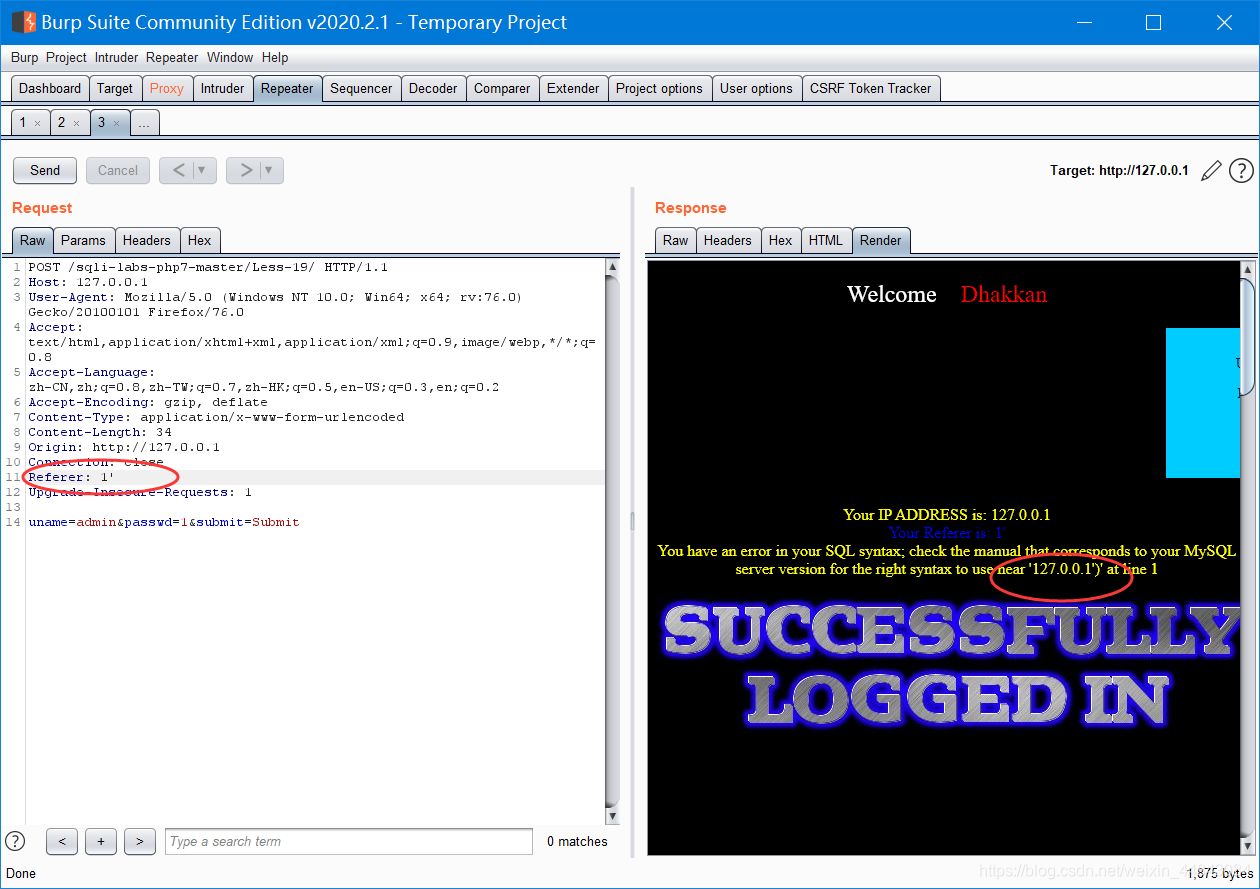Image resolution: width=1260 pixels, height=889 pixels.
Task: Select response Render tab
Action: click(881, 240)
